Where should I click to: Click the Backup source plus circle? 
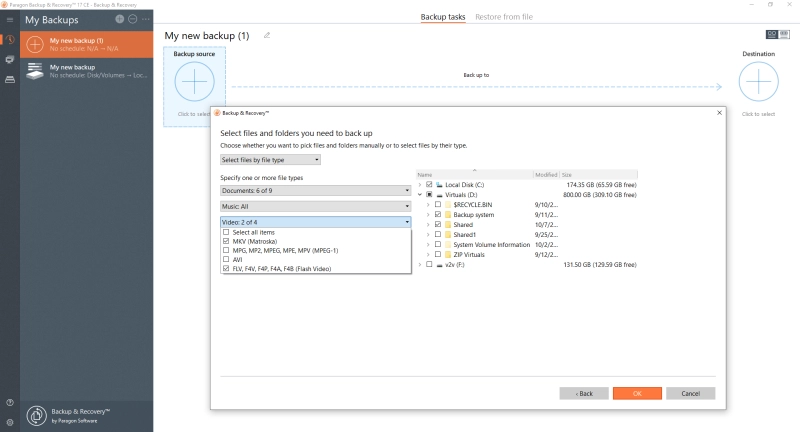tap(194, 82)
